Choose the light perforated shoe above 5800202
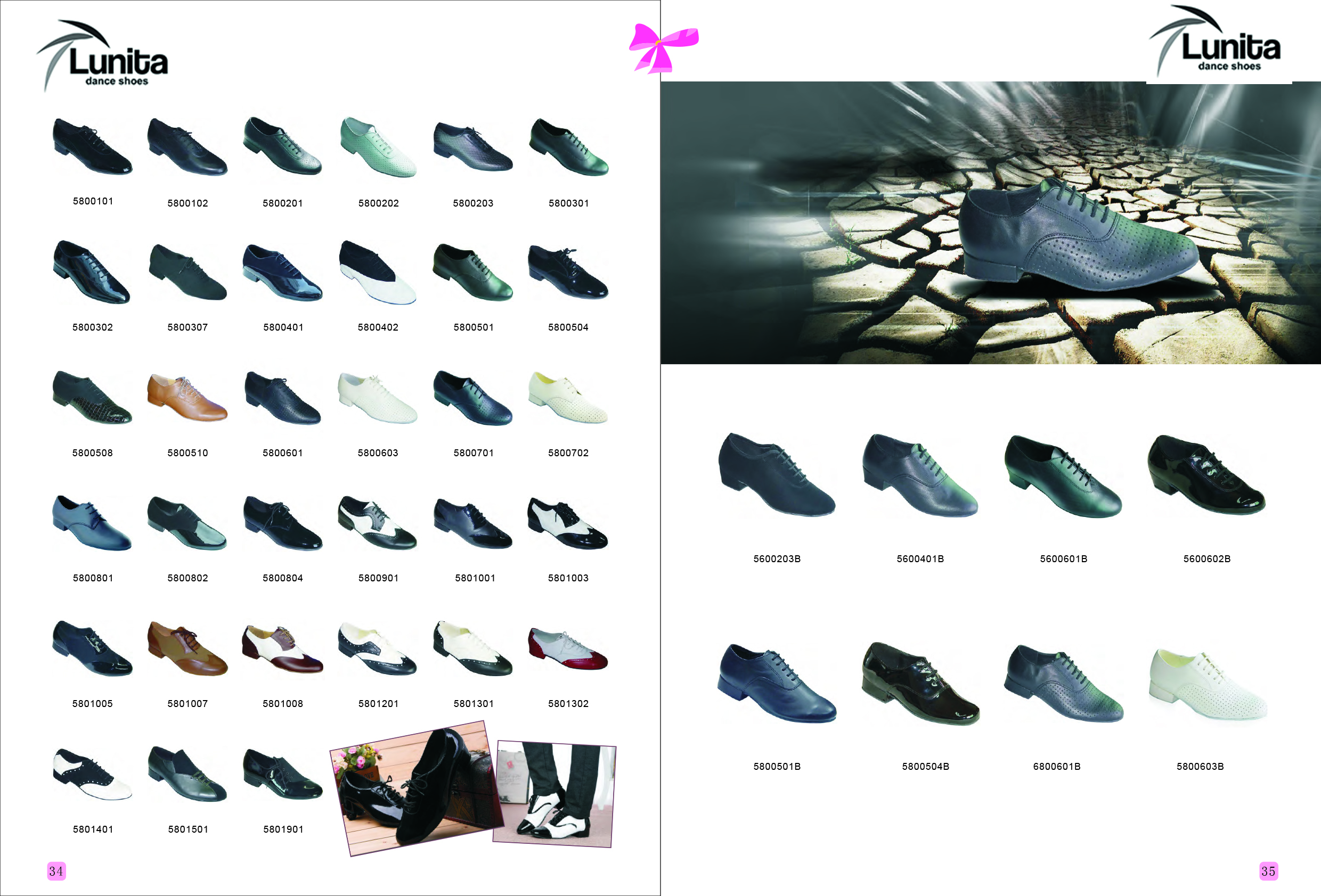Viewport: 1321px width, 896px height. point(378,146)
